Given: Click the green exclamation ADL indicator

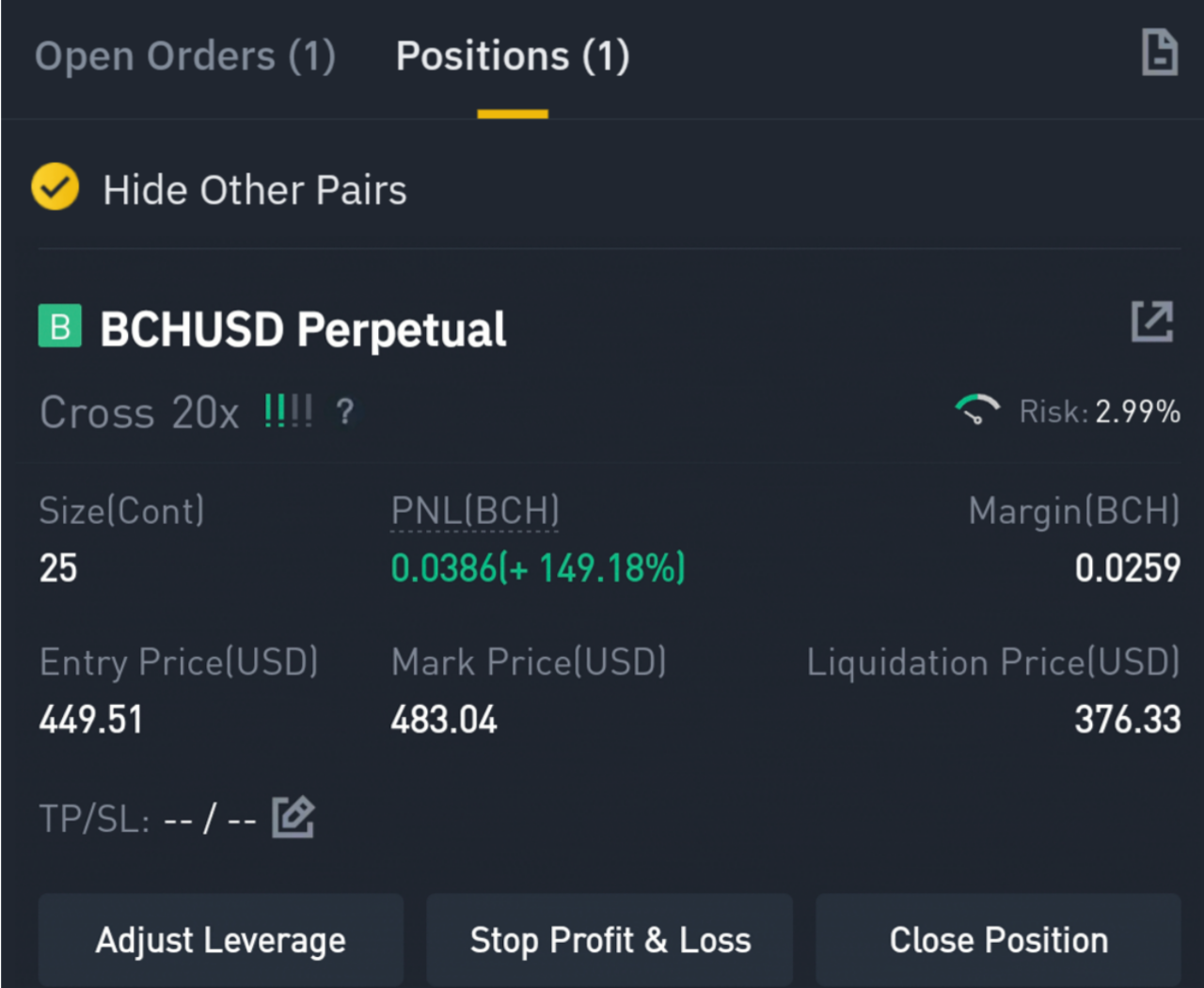Looking at the screenshot, I should (288, 411).
